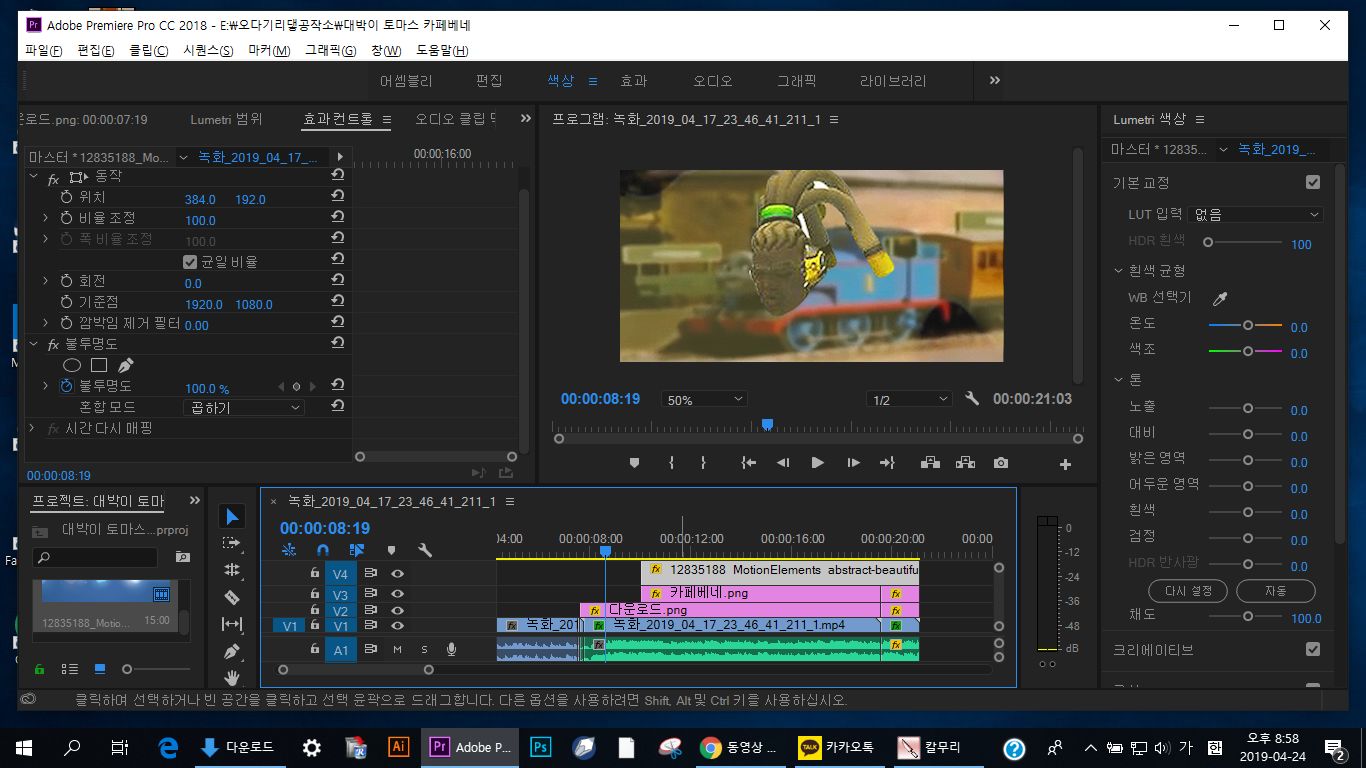Expand 회전 property
Image resolution: width=1366 pixels, height=768 pixels.
(45, 282)
